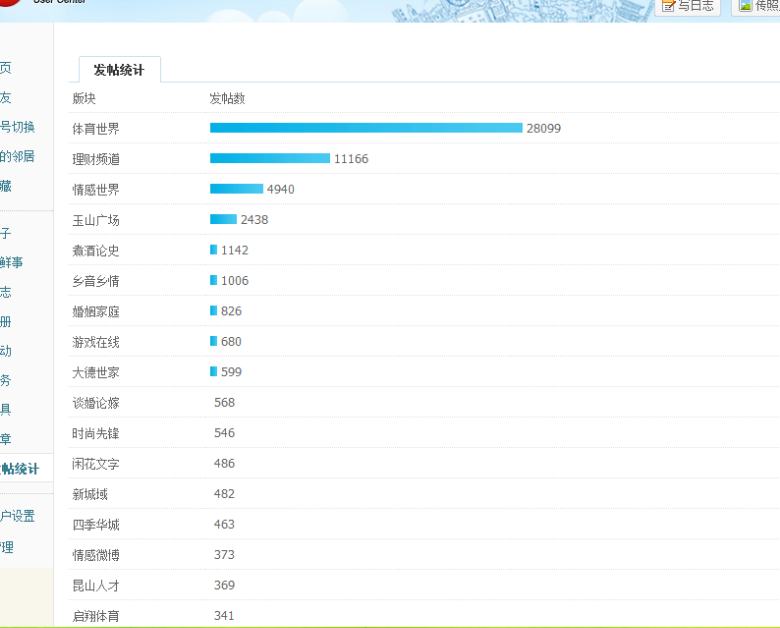Click the blue bar for 体育世界 (28099)
The image size is (780, 628).
pyautogui.click(x=365, y=128)
